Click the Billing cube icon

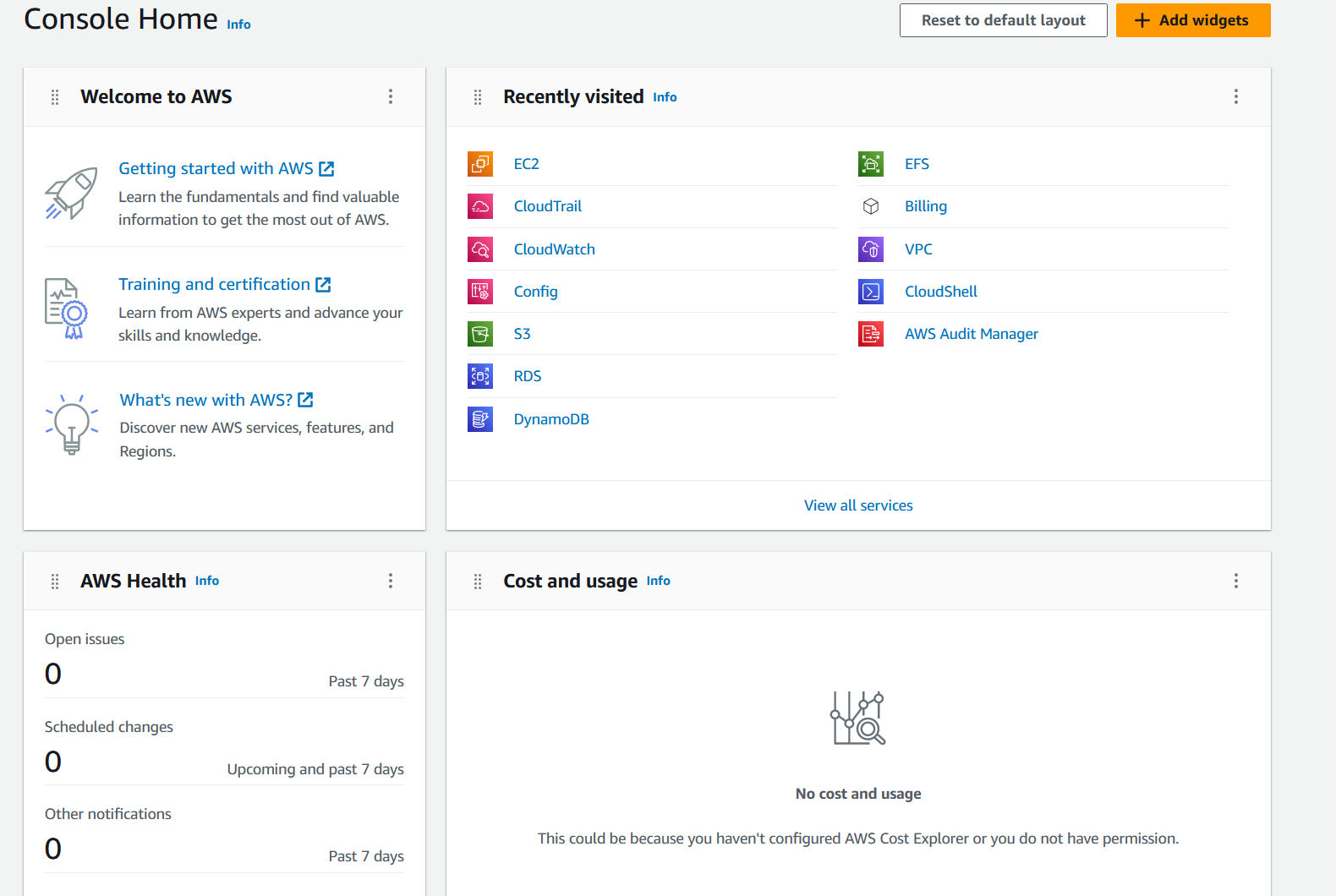[x=871, y=206]
